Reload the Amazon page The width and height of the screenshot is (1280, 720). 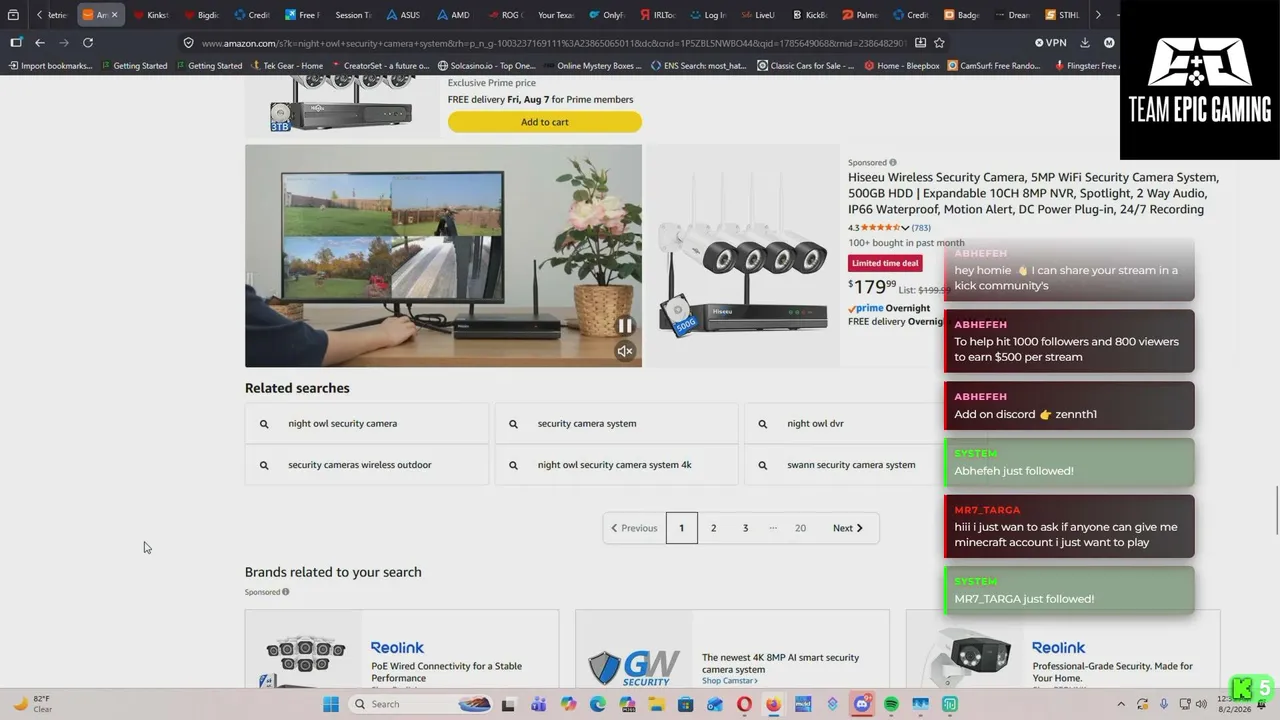click(88, 43)
